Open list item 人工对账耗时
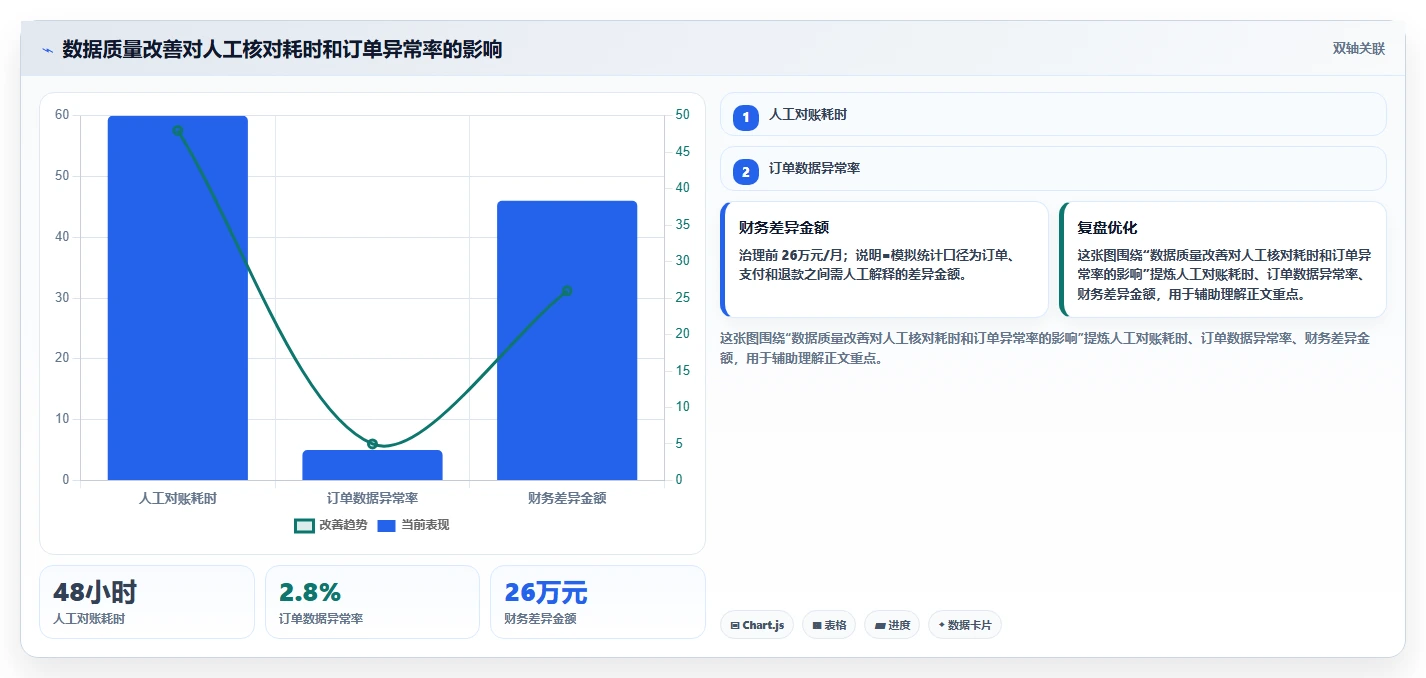1426x678 pixels. tap(1053, 114)
